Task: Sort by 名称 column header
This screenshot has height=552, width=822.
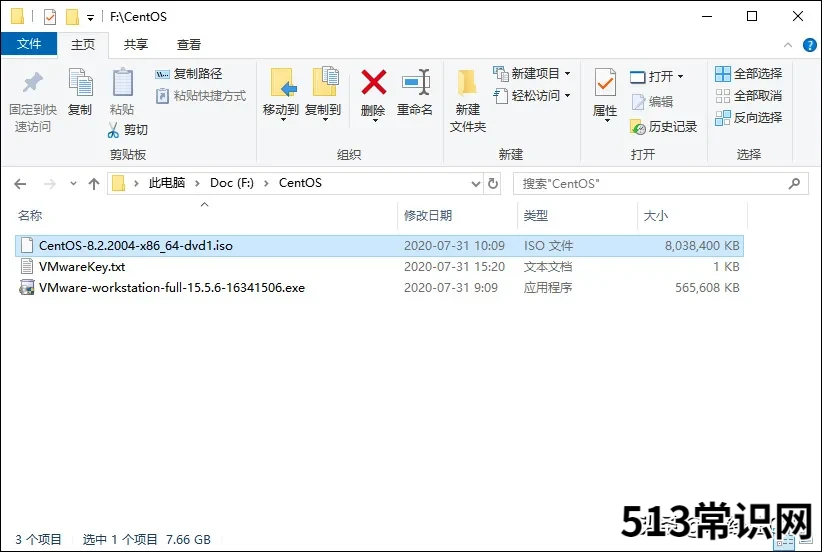Action: click(30, 215)
